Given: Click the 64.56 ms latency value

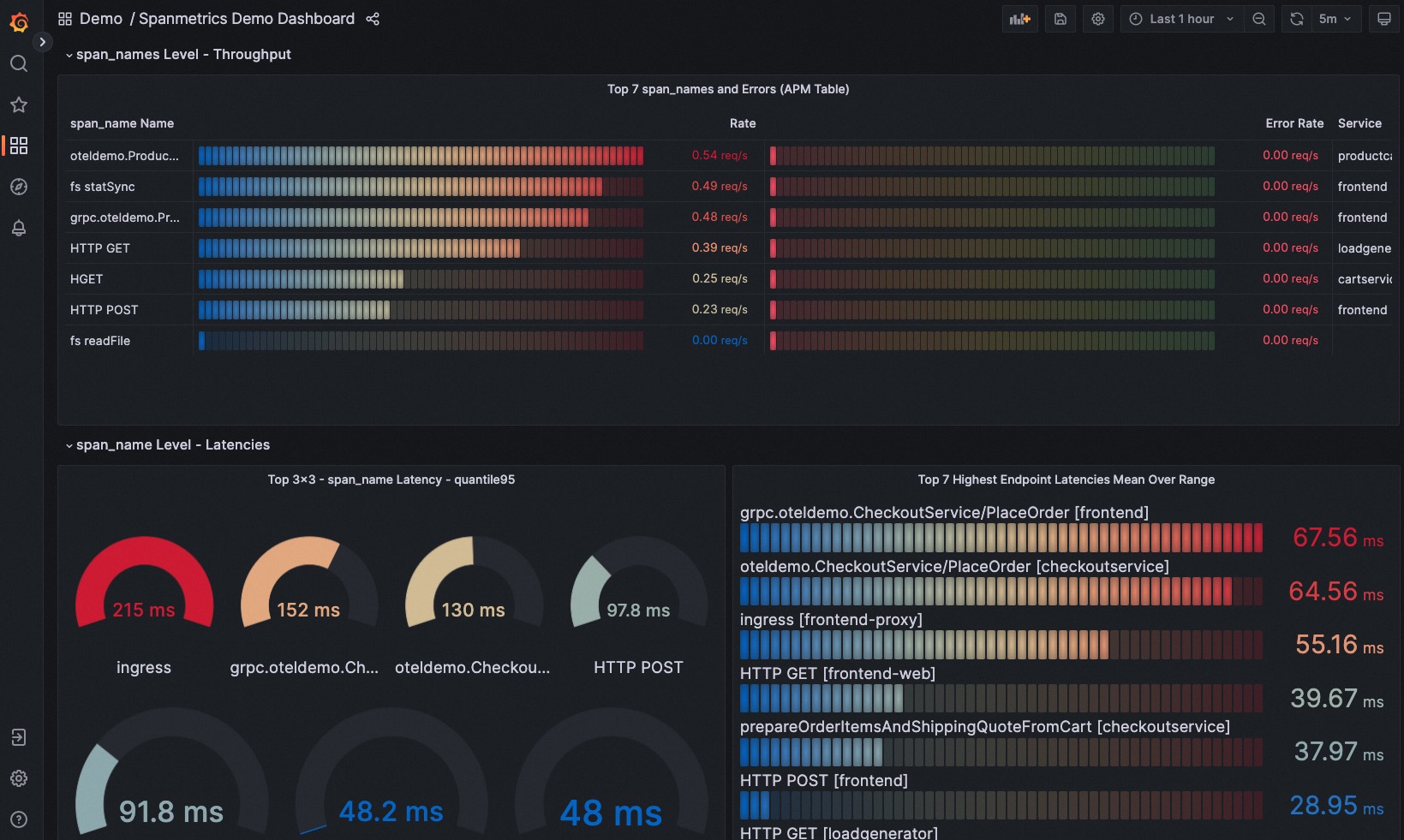Looking at the screenshot, I should tap(1335, 592).
